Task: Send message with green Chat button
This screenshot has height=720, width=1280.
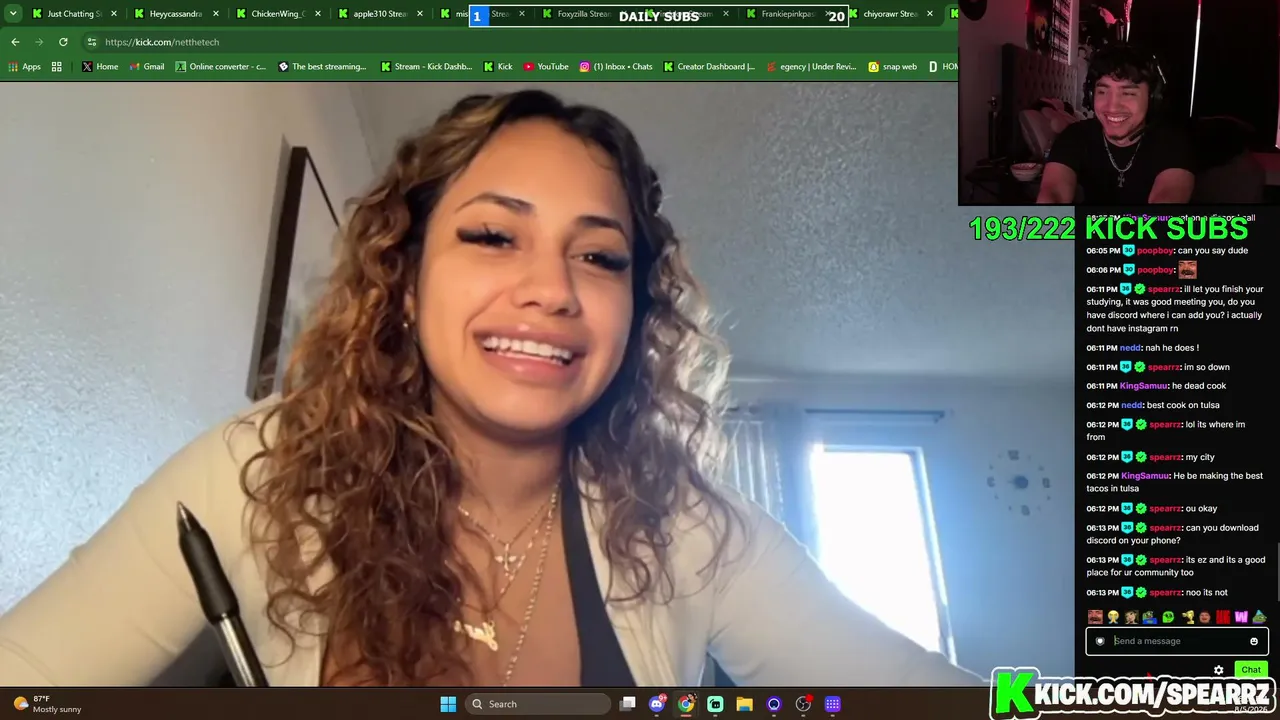Action: (1251, 670)
